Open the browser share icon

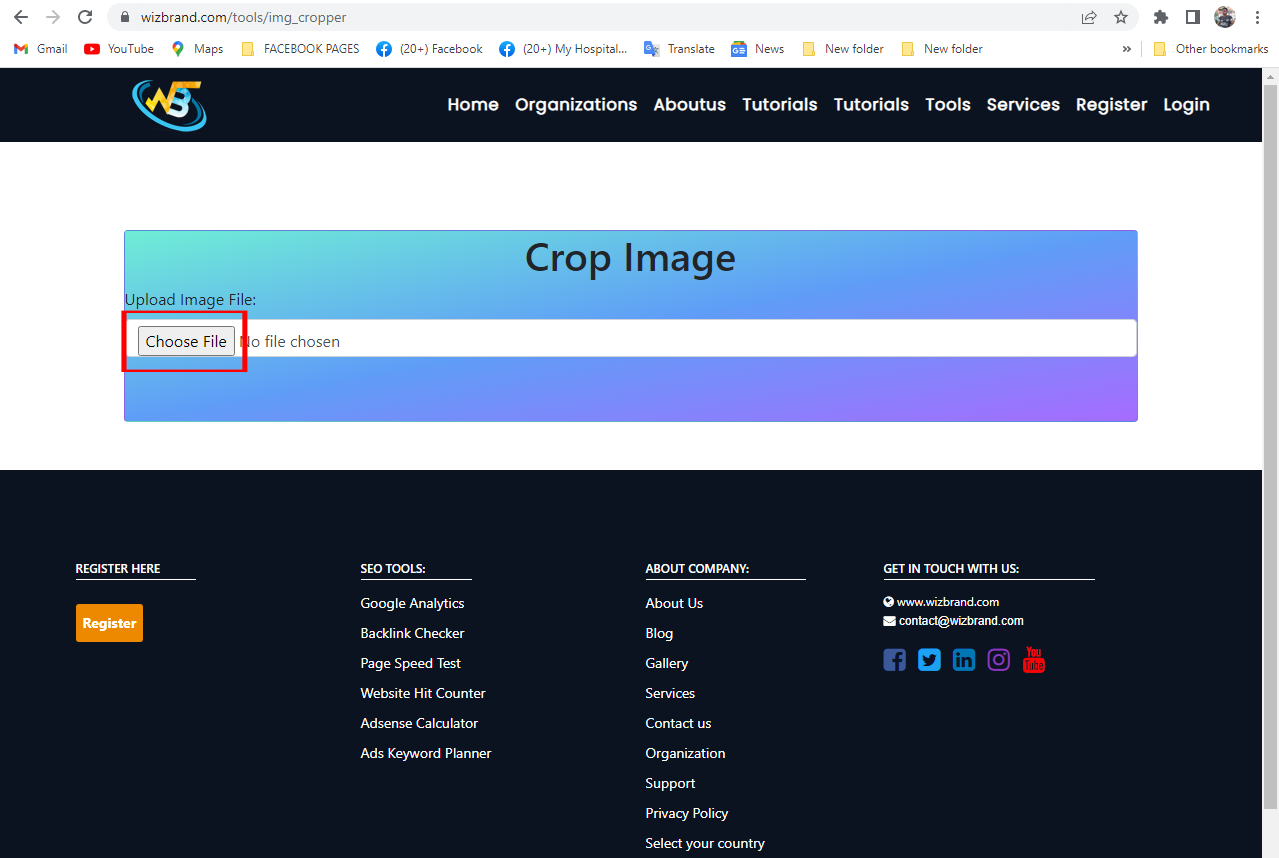tap(1088, 17)
